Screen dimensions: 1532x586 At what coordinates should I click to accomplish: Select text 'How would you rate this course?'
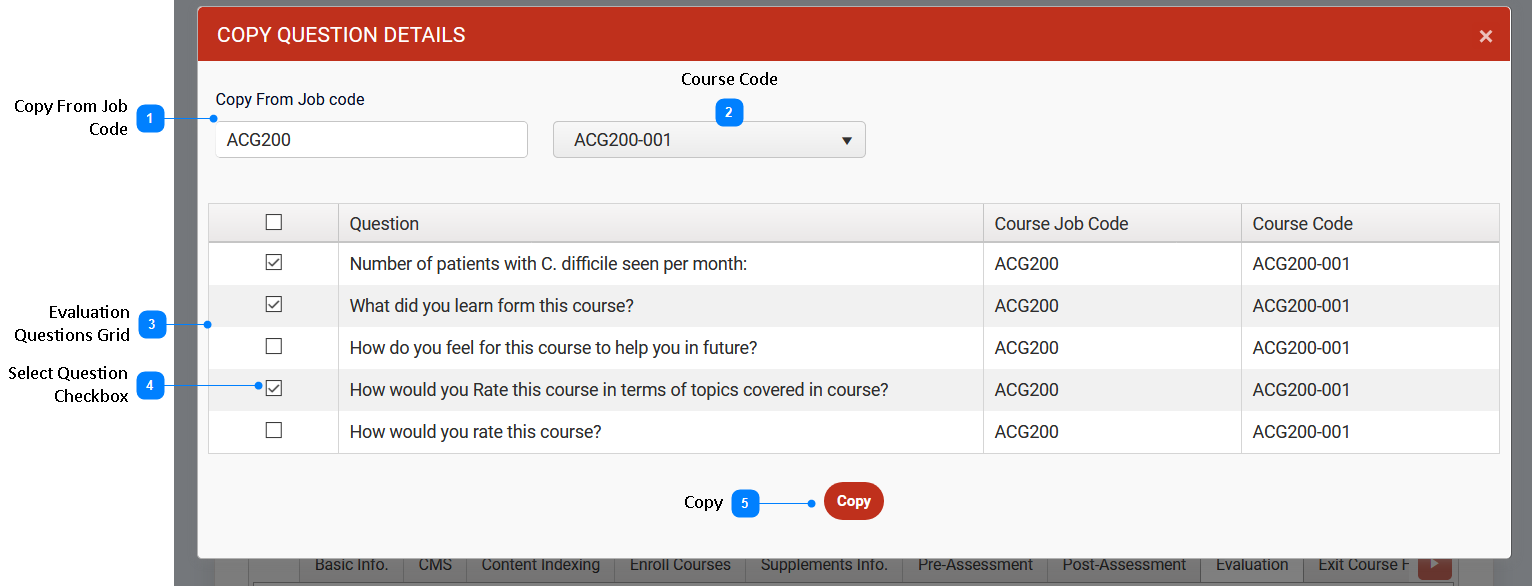tap(475, 432)
